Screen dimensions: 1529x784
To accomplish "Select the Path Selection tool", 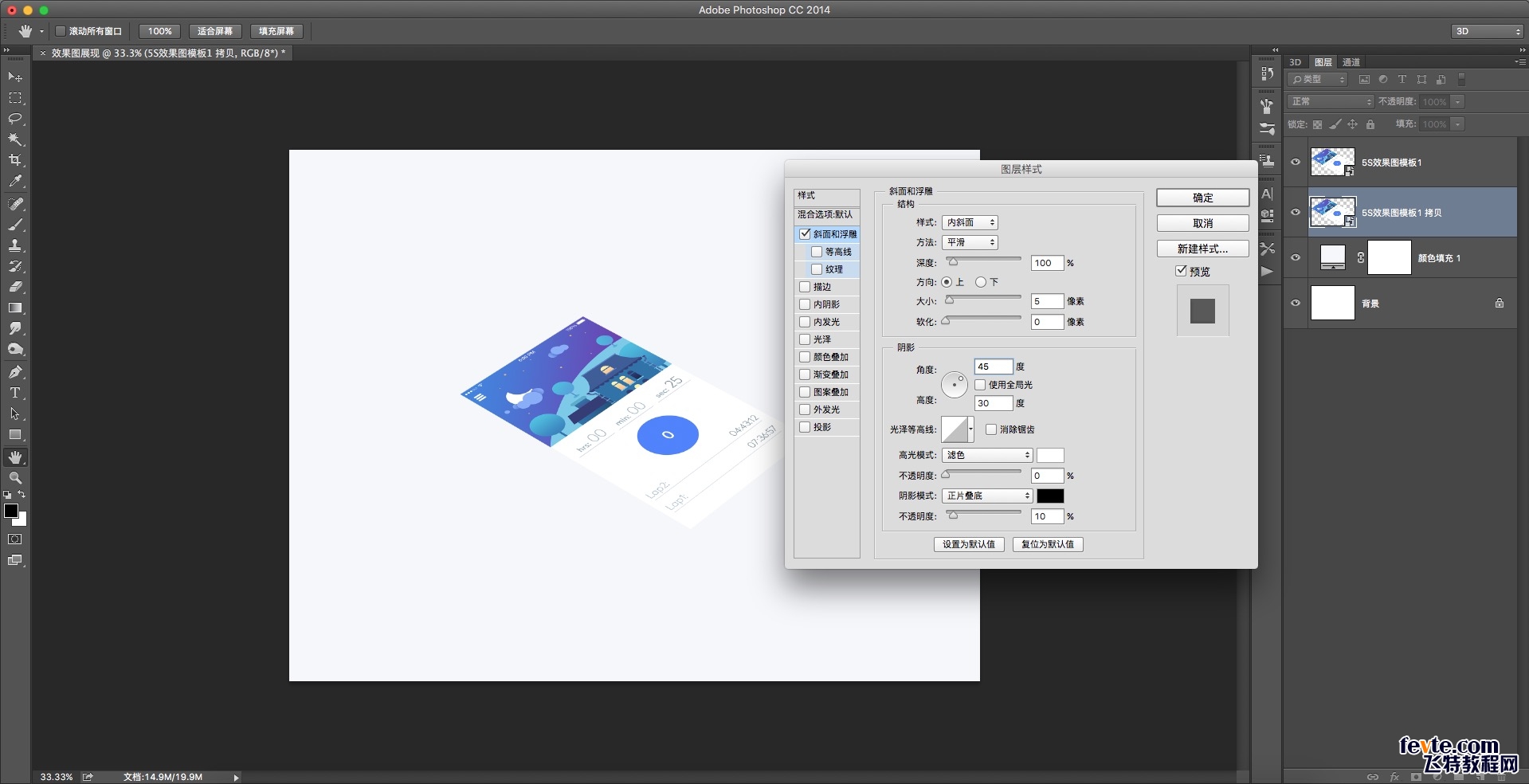I will [15, 414].
